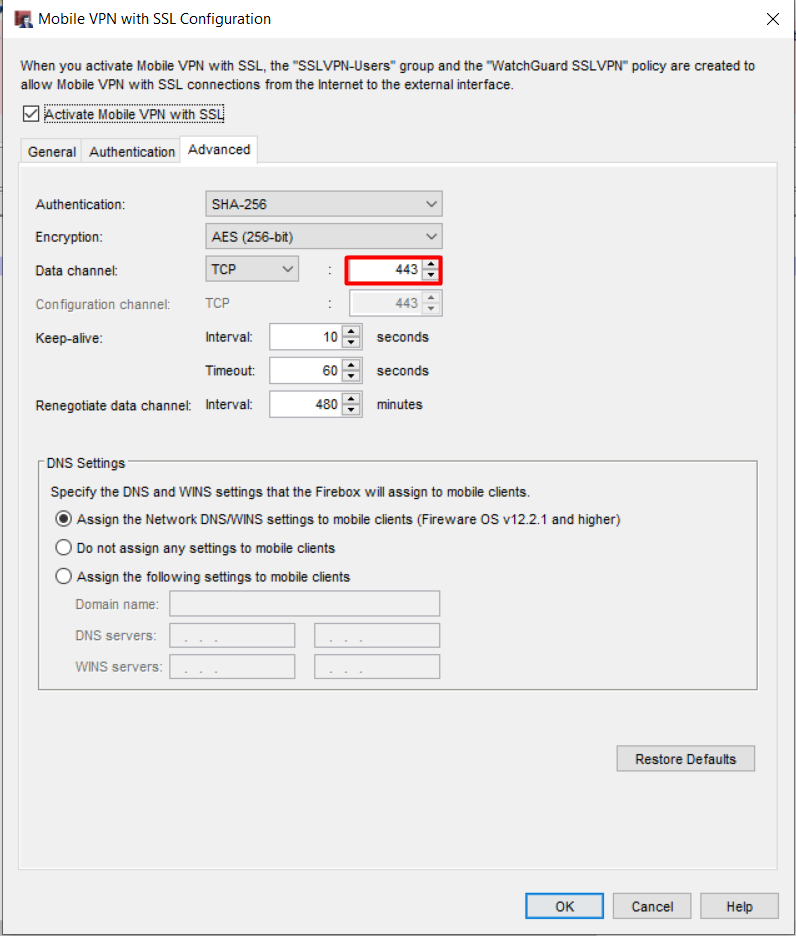
Task: Click the 'Renegotiate data channel:' label
Action: pos(113,405)
